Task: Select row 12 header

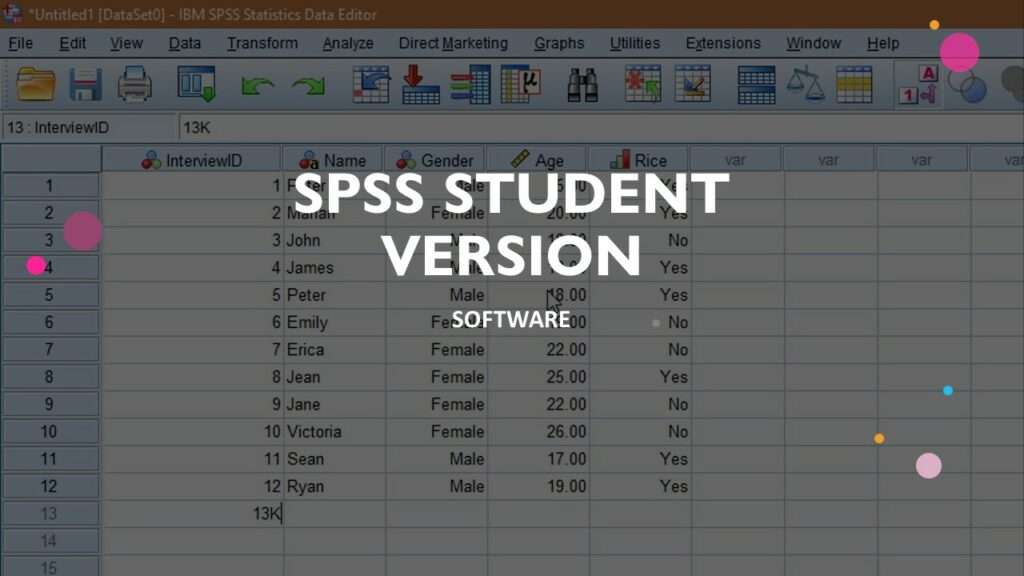Action: (50, 487)
